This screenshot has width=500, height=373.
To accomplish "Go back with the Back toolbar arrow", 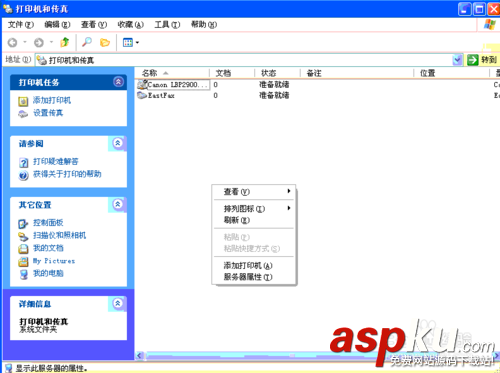I will pos(13,42).
